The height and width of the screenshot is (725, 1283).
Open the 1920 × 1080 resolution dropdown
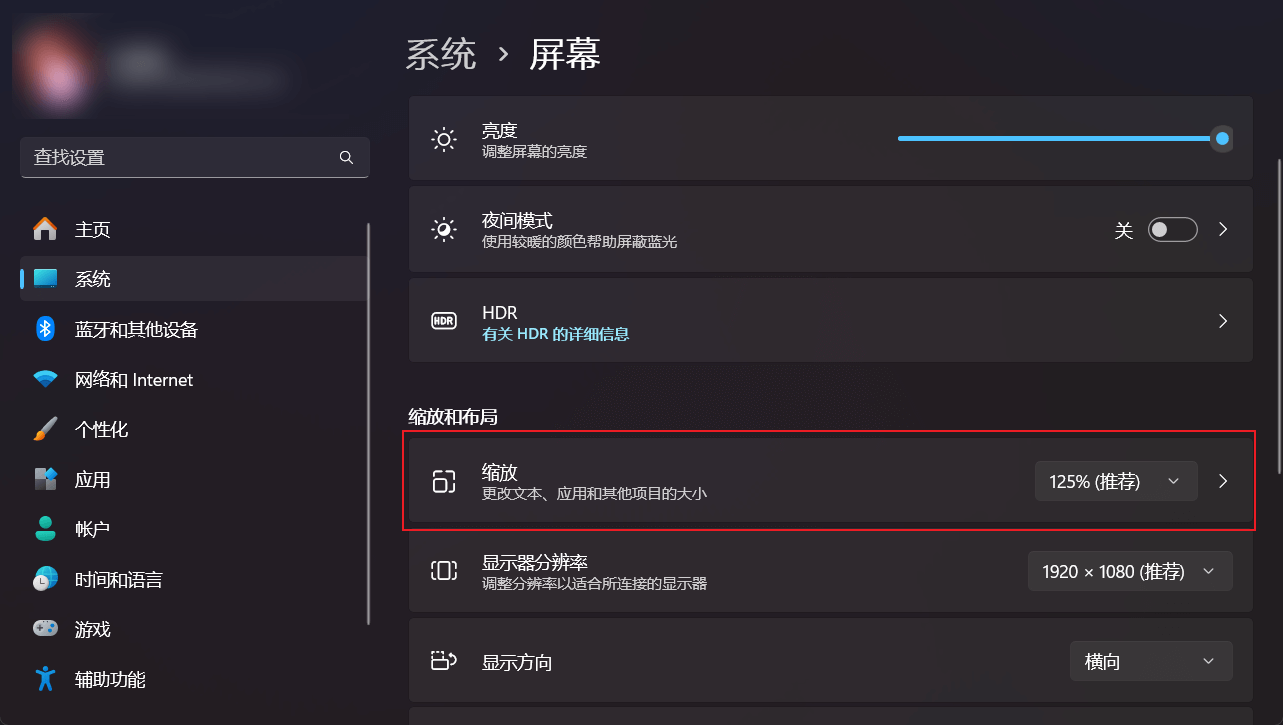pyautogui.click(x=1130, y=571)
